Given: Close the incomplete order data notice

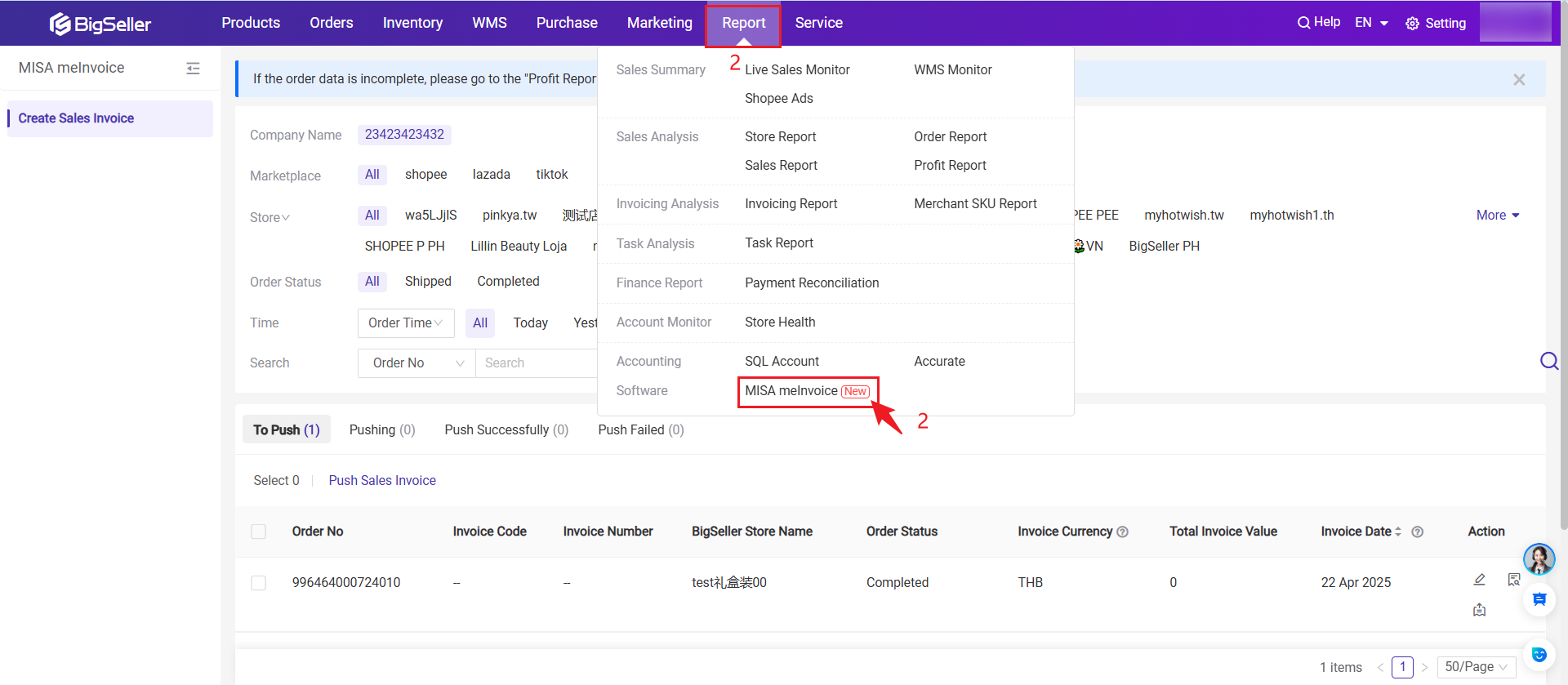Looking at the screenshot, I should [1519, 79].
